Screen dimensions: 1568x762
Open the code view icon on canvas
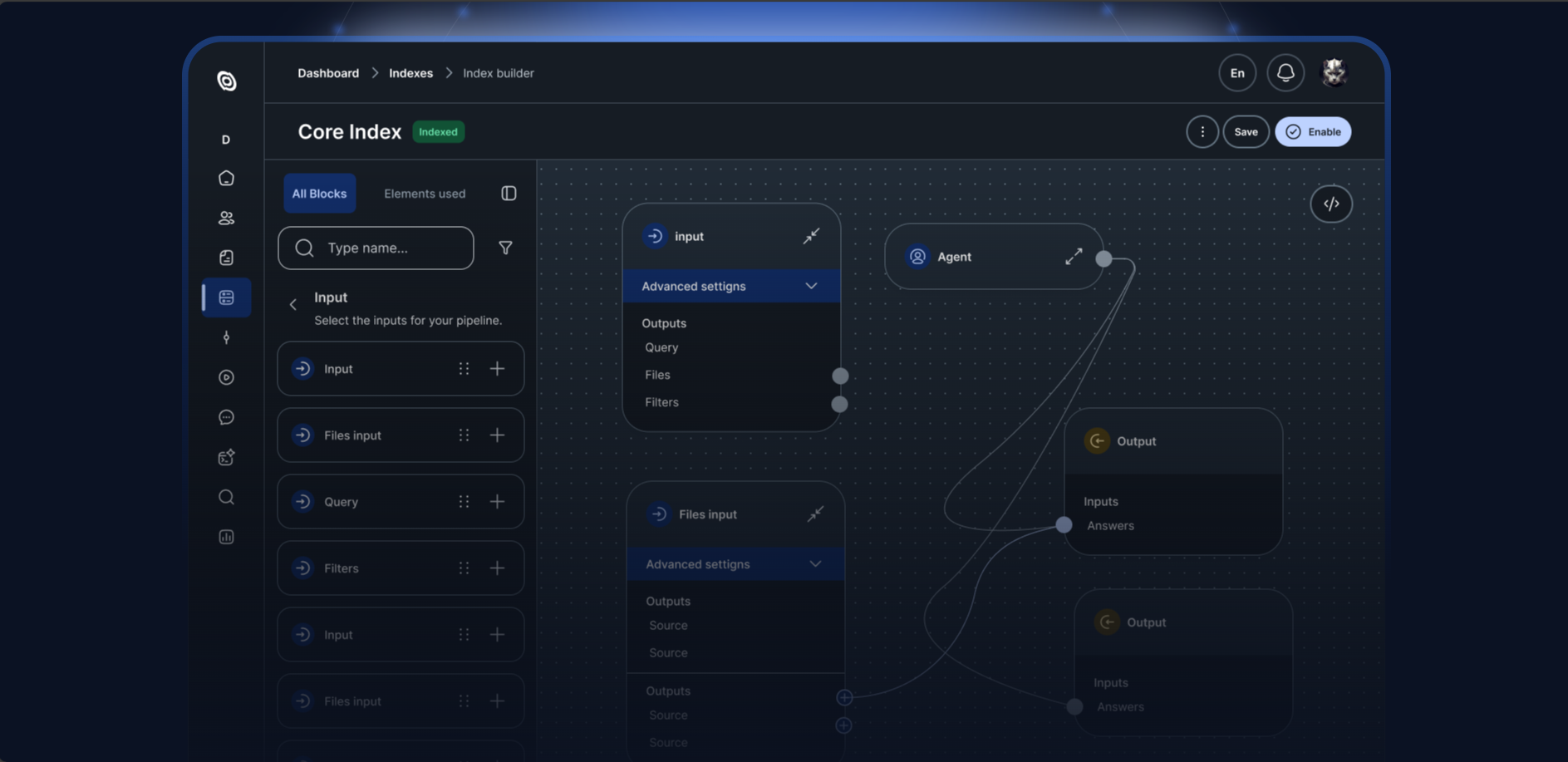pos(1331,204)
